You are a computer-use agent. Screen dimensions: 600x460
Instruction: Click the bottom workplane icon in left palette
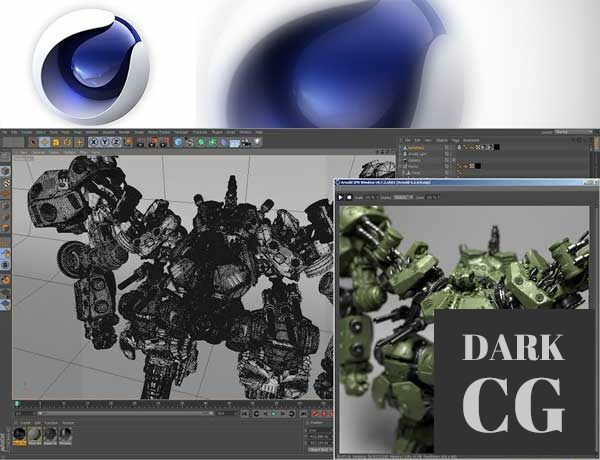click(x=5, y=305)
